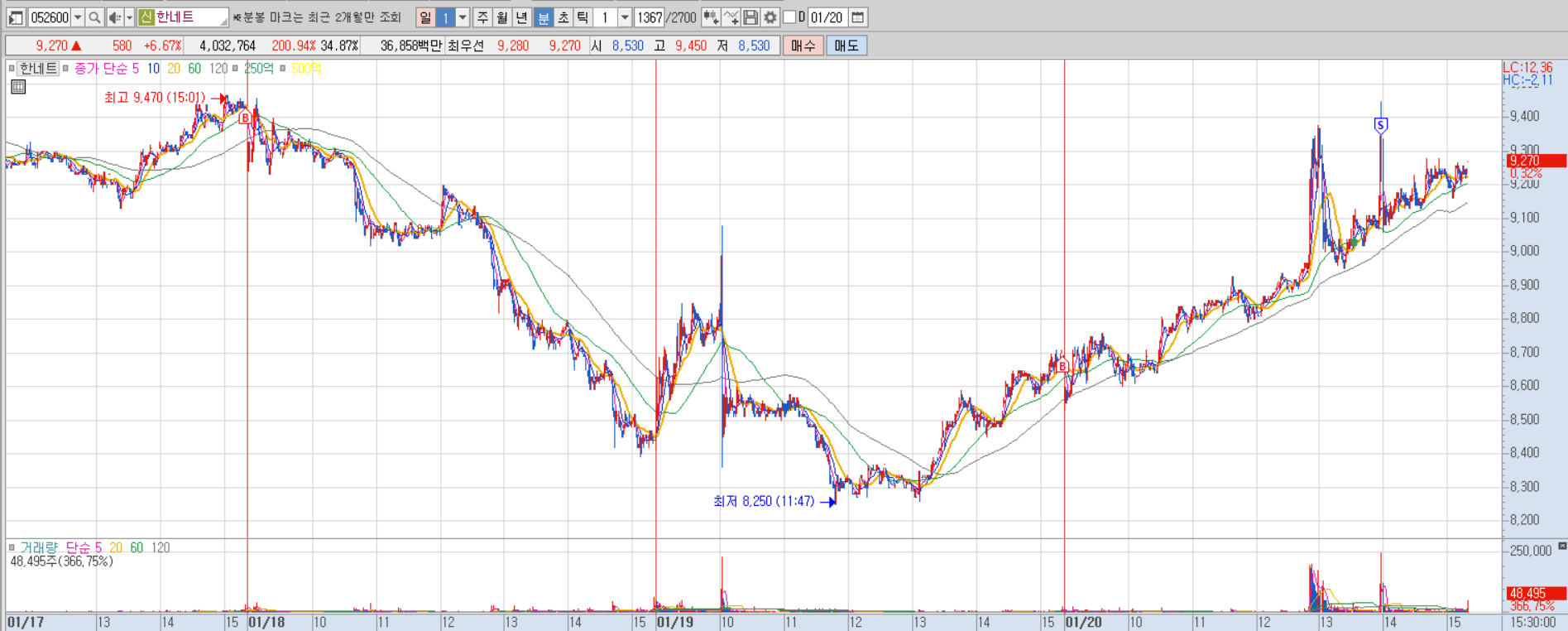Click the 48,495 volume tag on axis
This screenshot has width=1568, height=631.
tap(1535, 593)
